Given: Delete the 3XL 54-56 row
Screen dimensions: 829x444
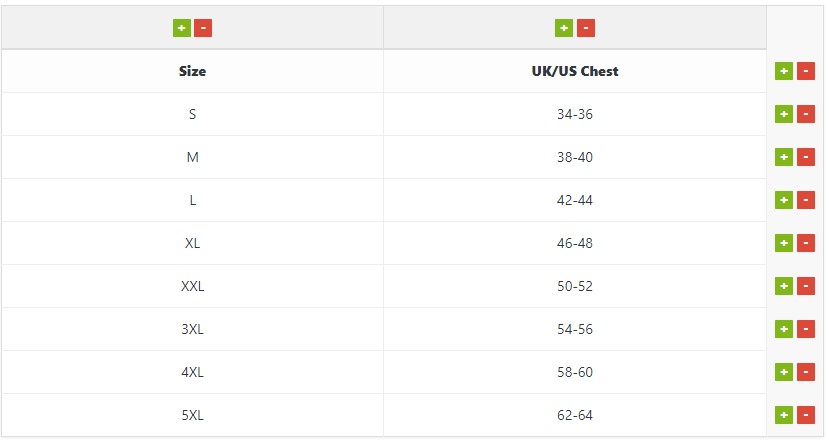Looking at the screenshot, I should 806,329.
